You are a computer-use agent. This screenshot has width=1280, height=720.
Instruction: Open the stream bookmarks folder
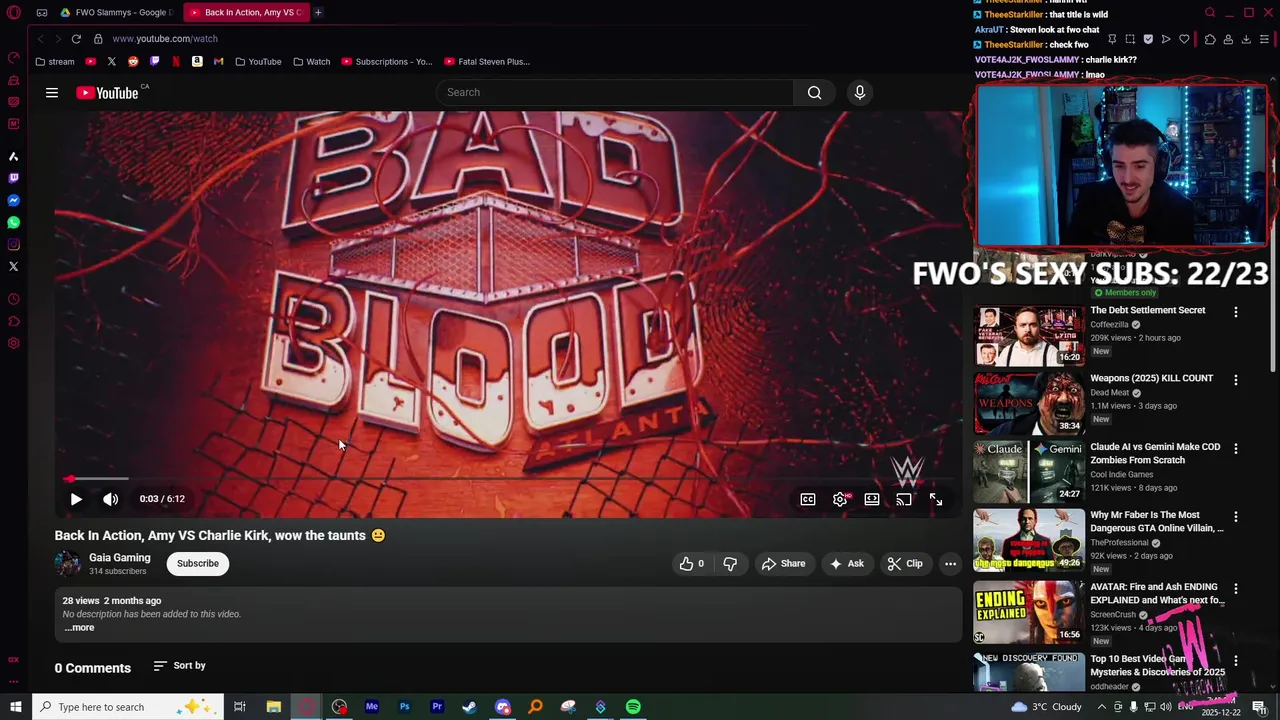[54, 62]
